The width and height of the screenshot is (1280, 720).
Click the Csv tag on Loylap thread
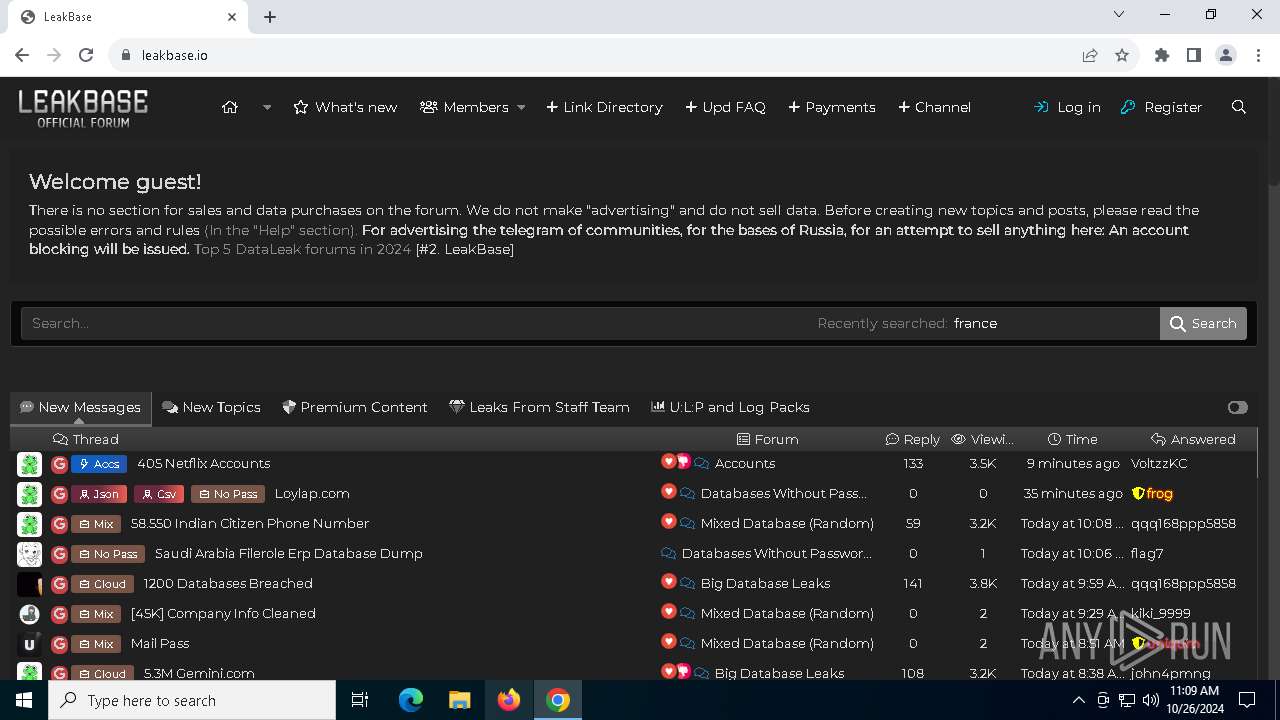click(159, 494)
